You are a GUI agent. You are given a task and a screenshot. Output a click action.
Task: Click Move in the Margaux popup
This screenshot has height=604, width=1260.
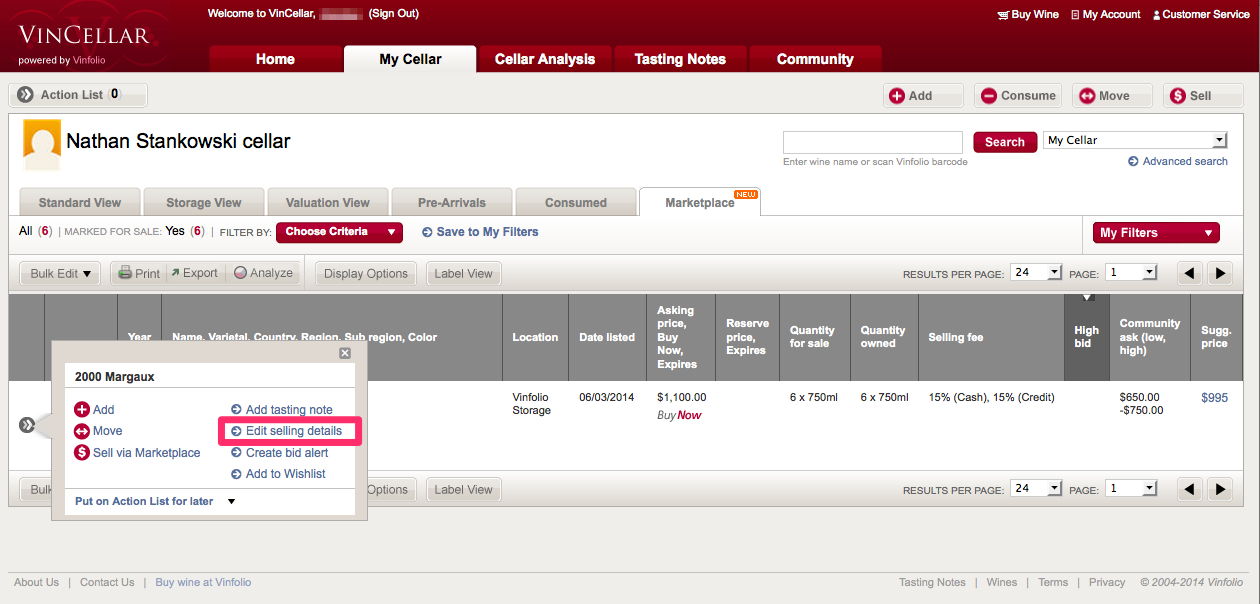(x=98, y=431)
